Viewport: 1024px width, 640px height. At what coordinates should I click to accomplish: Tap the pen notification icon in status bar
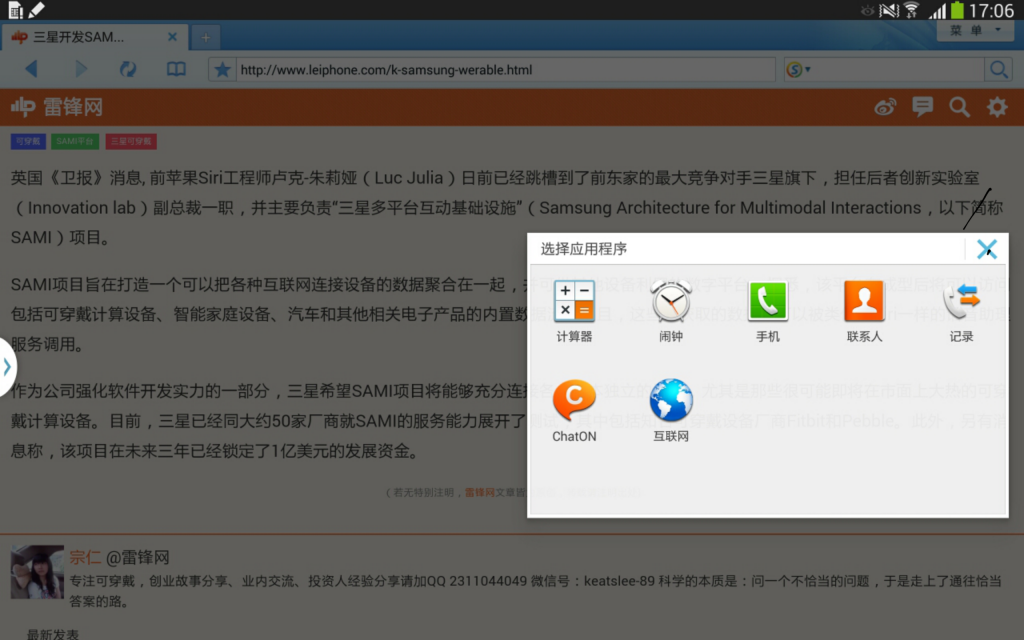click(37, 10)
